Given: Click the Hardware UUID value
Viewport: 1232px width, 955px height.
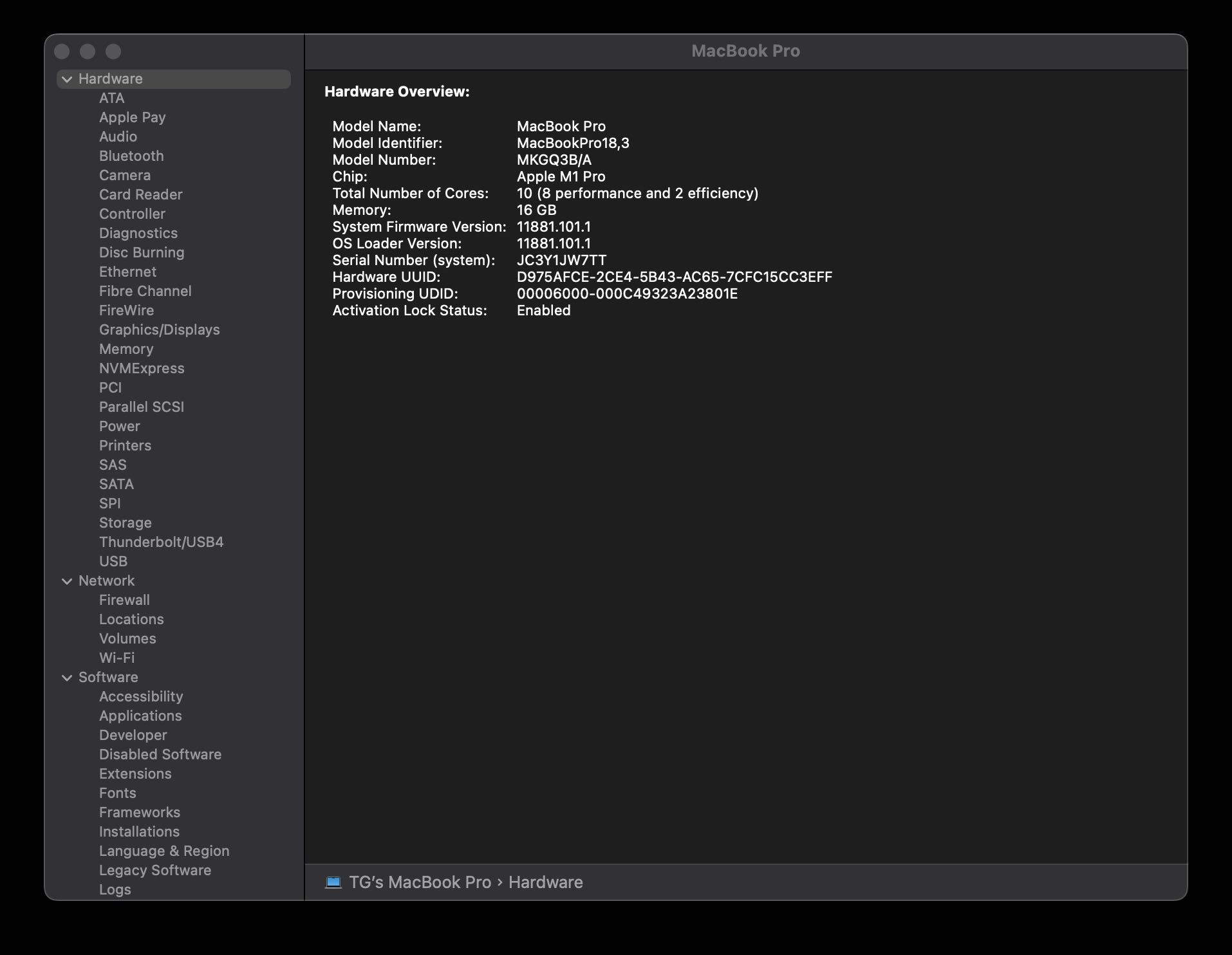Looking at the screenshot, I should click(675, 277).
